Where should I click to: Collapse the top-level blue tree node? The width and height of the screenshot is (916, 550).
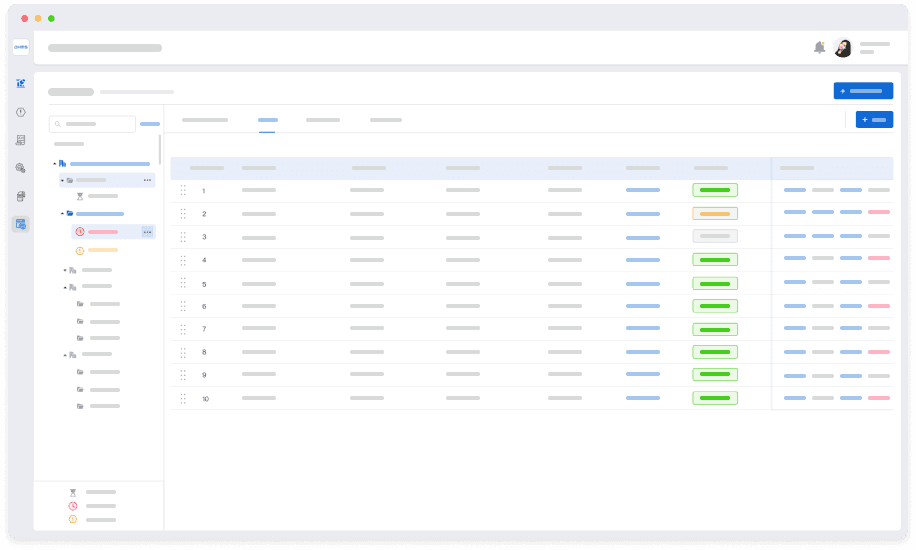[55, 163]
